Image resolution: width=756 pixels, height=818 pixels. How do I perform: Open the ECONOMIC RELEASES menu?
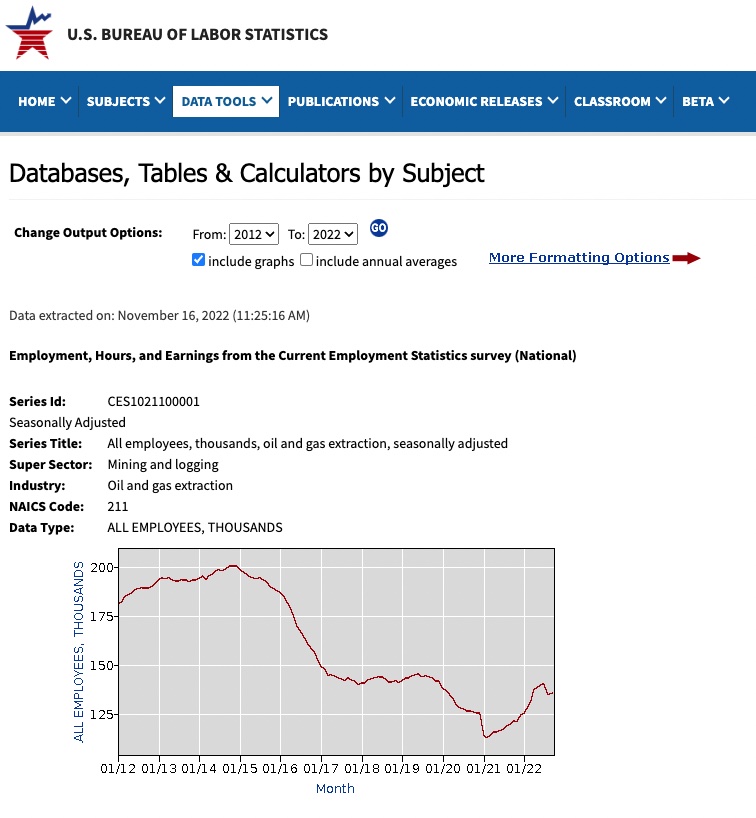click(x=476, y=101)
